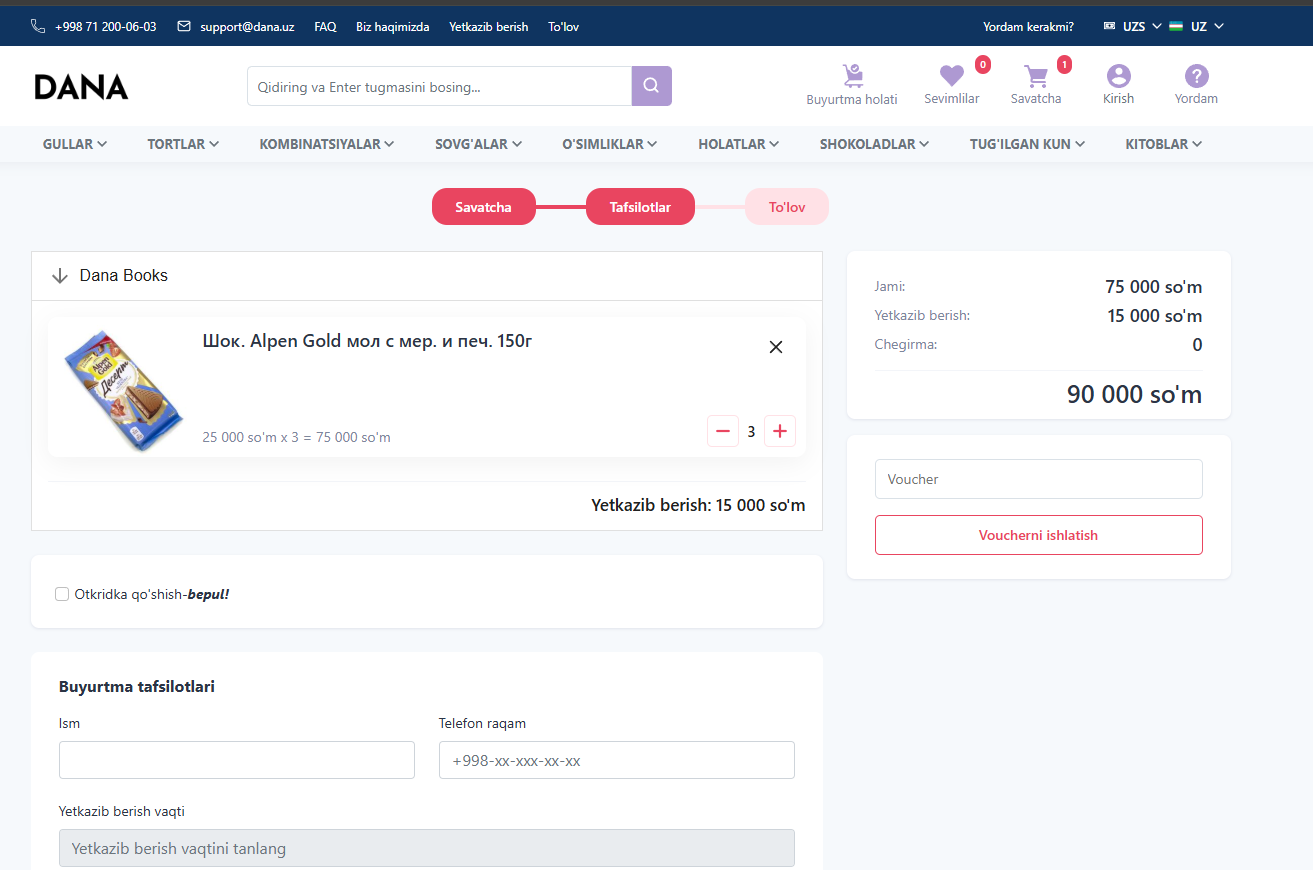
Task: Open Buyurtma holati order status icon
Action: 852,77
